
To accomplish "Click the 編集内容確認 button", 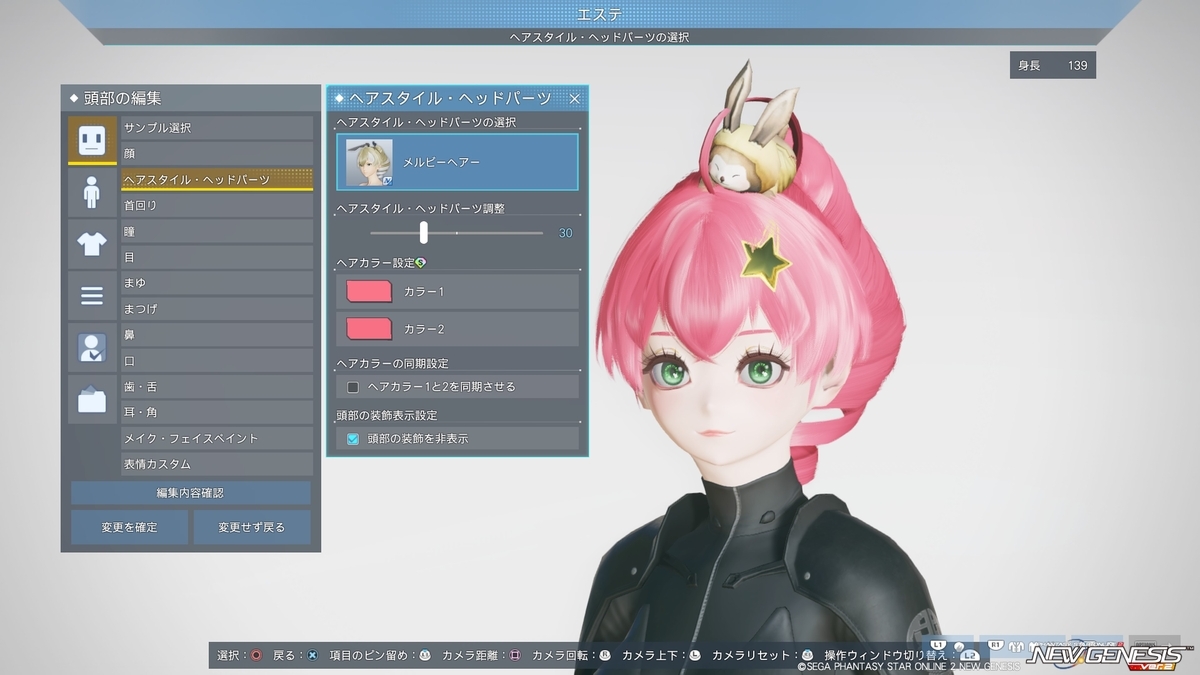I will pyautogui.click(x=191, y=493).
